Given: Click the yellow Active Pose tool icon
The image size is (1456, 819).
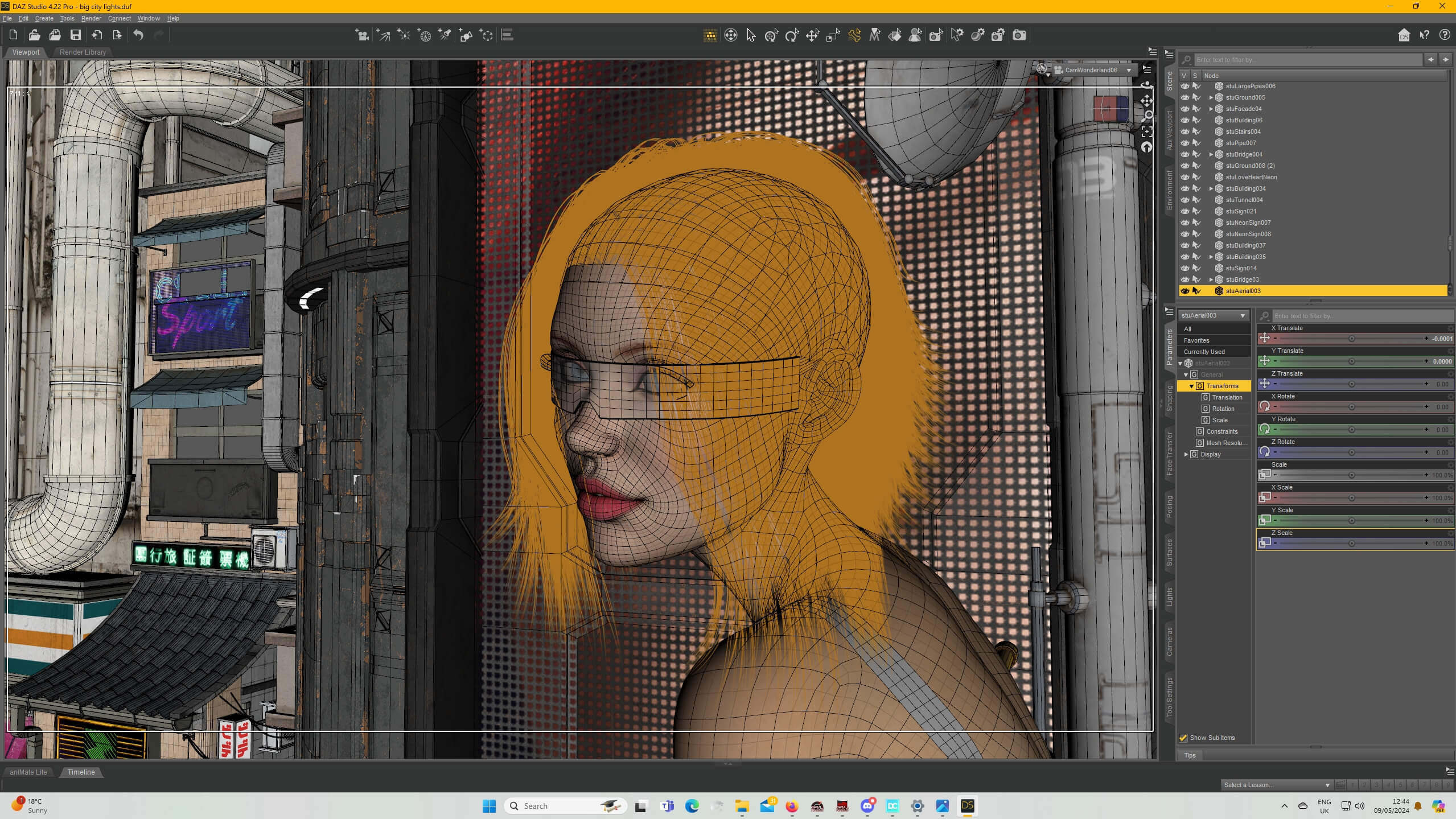Looking at the screenshot, I should tap(854, 35).
